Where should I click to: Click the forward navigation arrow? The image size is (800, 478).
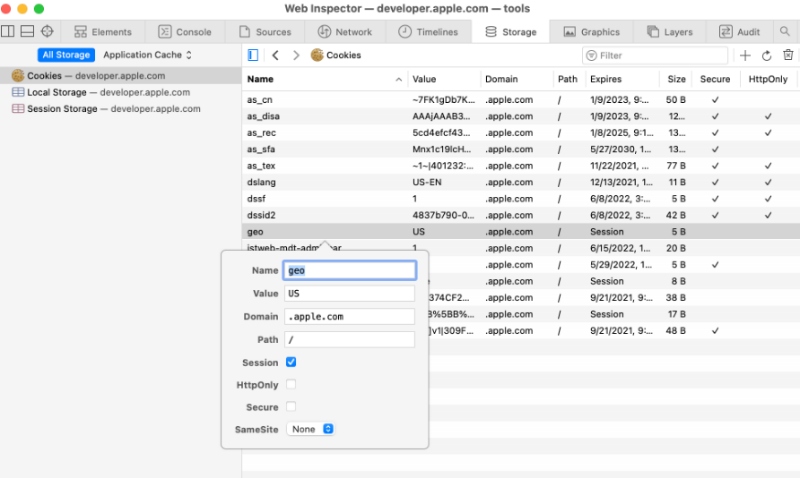(x=296, y=56)
